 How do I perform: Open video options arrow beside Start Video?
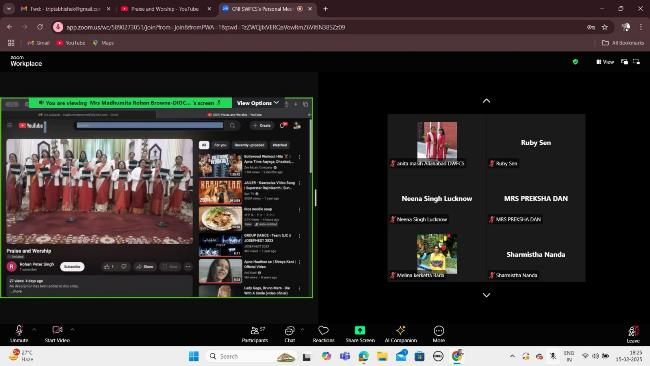[73, 330]
